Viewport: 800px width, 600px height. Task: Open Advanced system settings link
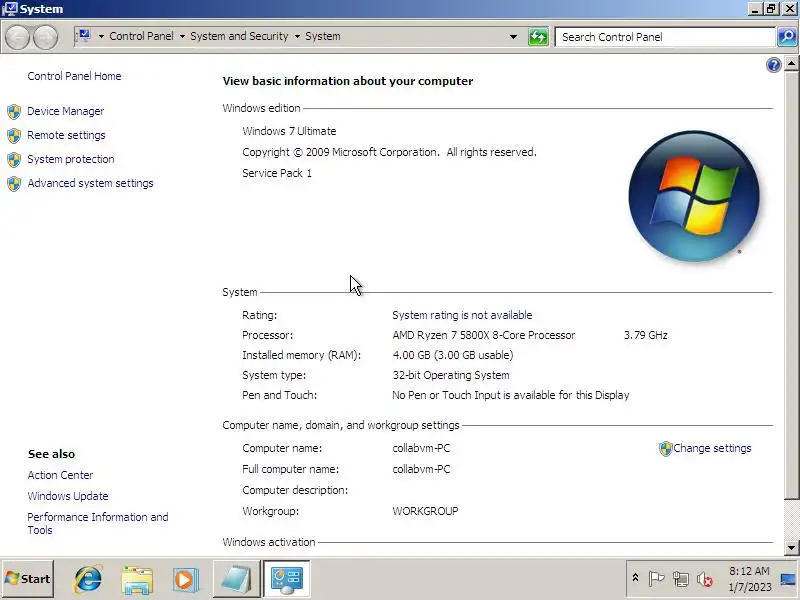pos(90,183)
